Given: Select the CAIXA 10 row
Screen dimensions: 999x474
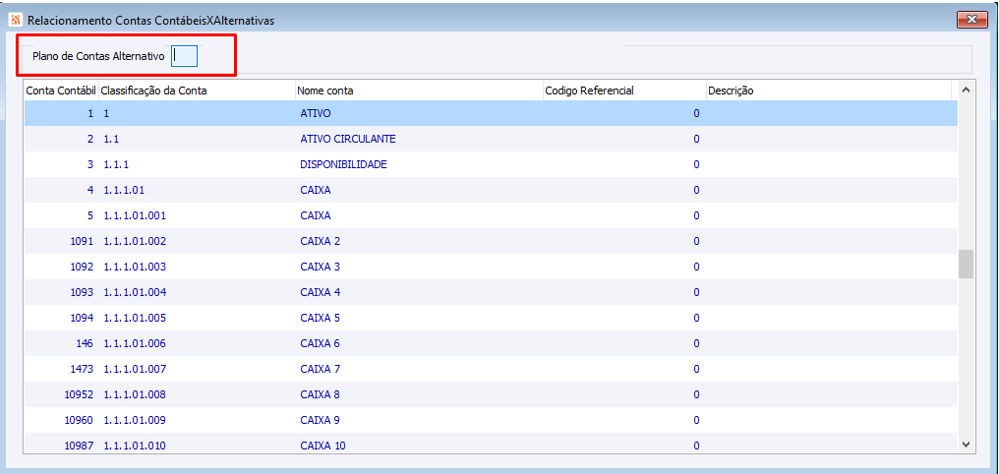Looking at the screenshot, I should click(x=491, y=443).
